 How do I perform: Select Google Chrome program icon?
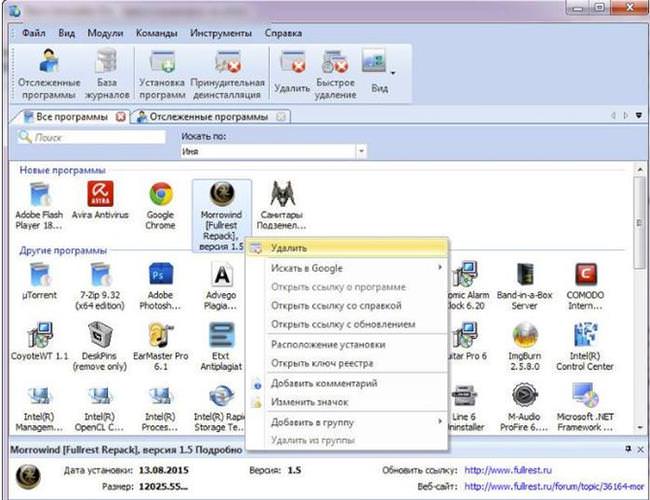tap(161, 206)
